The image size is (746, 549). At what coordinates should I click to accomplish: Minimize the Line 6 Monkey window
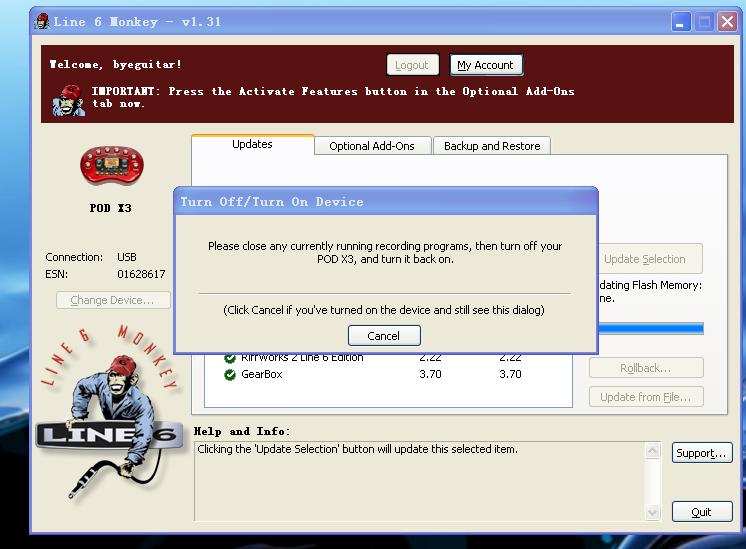pos(681,22)
